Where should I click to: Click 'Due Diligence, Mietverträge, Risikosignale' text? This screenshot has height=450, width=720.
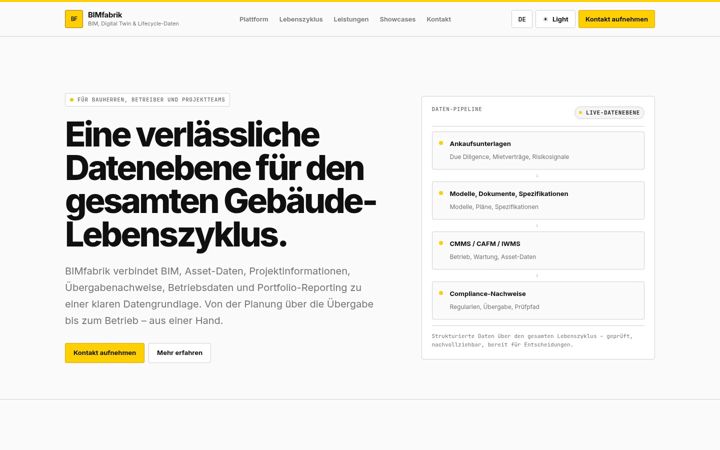pyautogui.click(x=509, y=157)
